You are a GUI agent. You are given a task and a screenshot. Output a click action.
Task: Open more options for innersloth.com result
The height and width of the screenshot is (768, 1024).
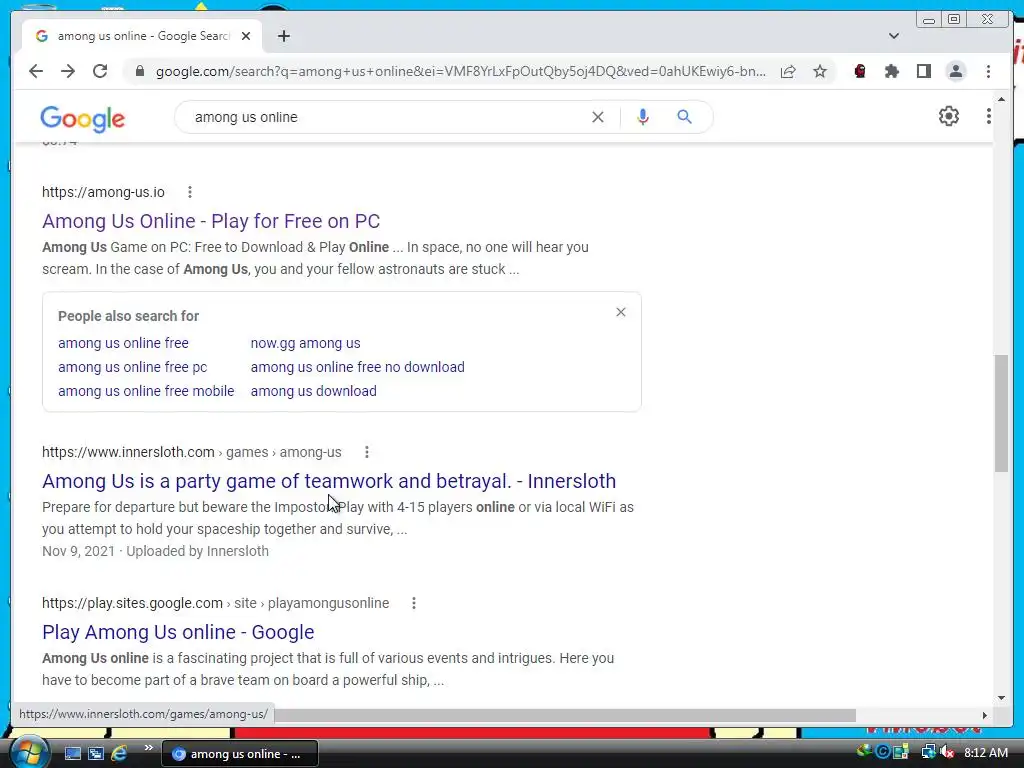point(367,452)
